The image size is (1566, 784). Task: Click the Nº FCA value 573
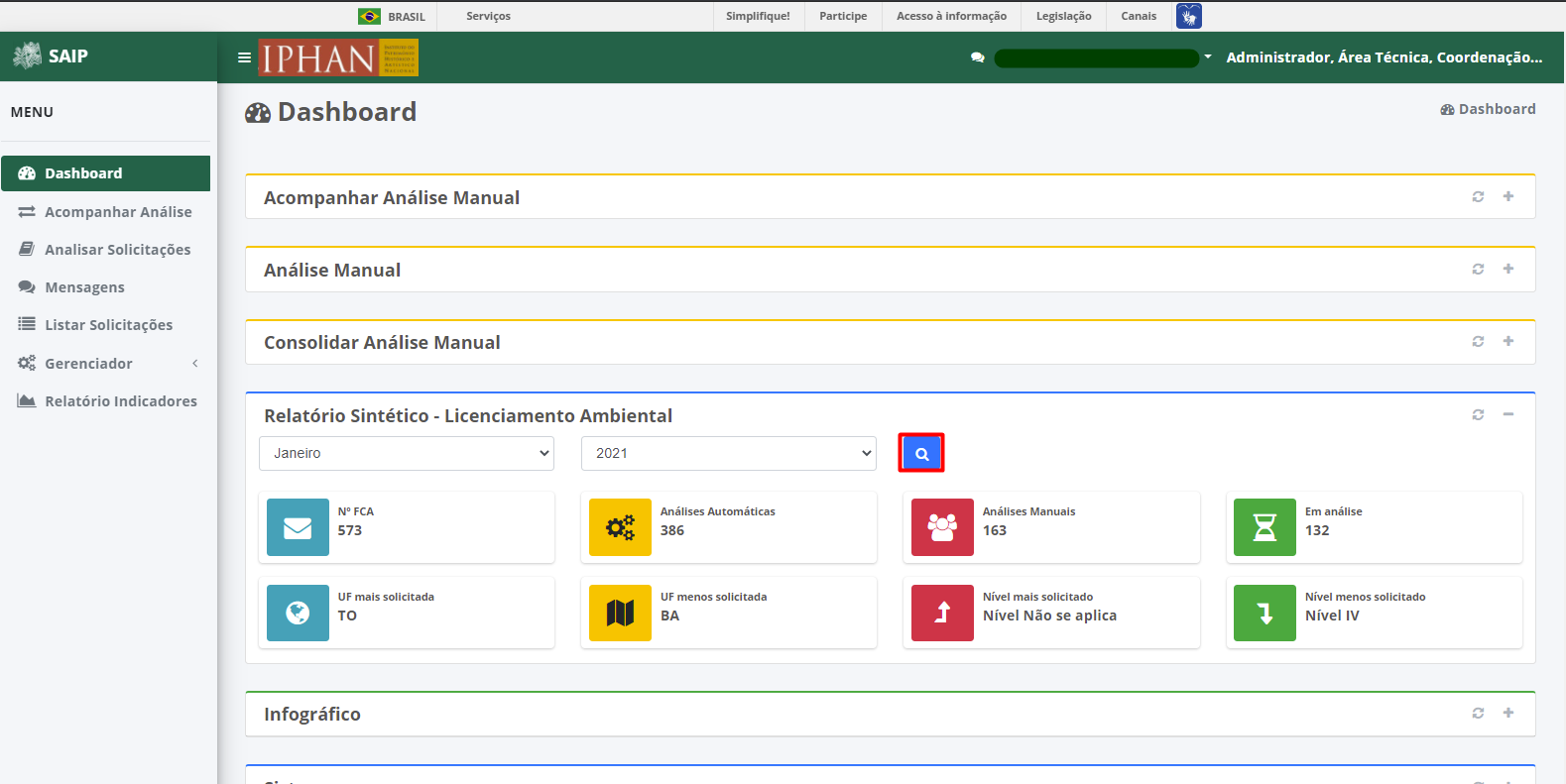coord(349,530)
